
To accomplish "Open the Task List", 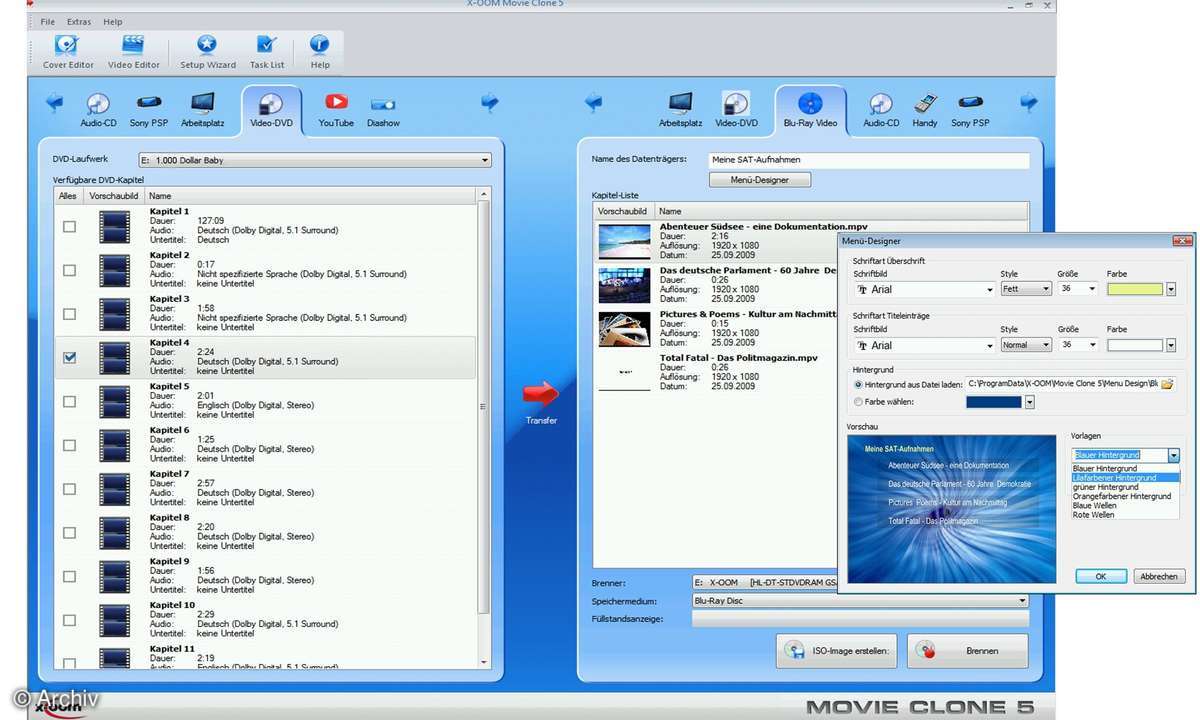I will pos(267,52).
